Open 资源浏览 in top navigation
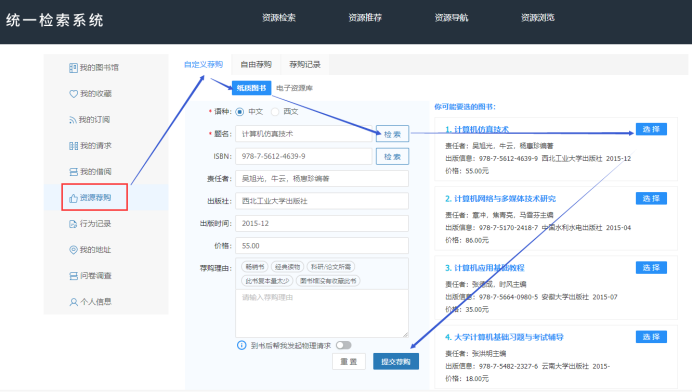693x392 pixels. tap(537, 18)
